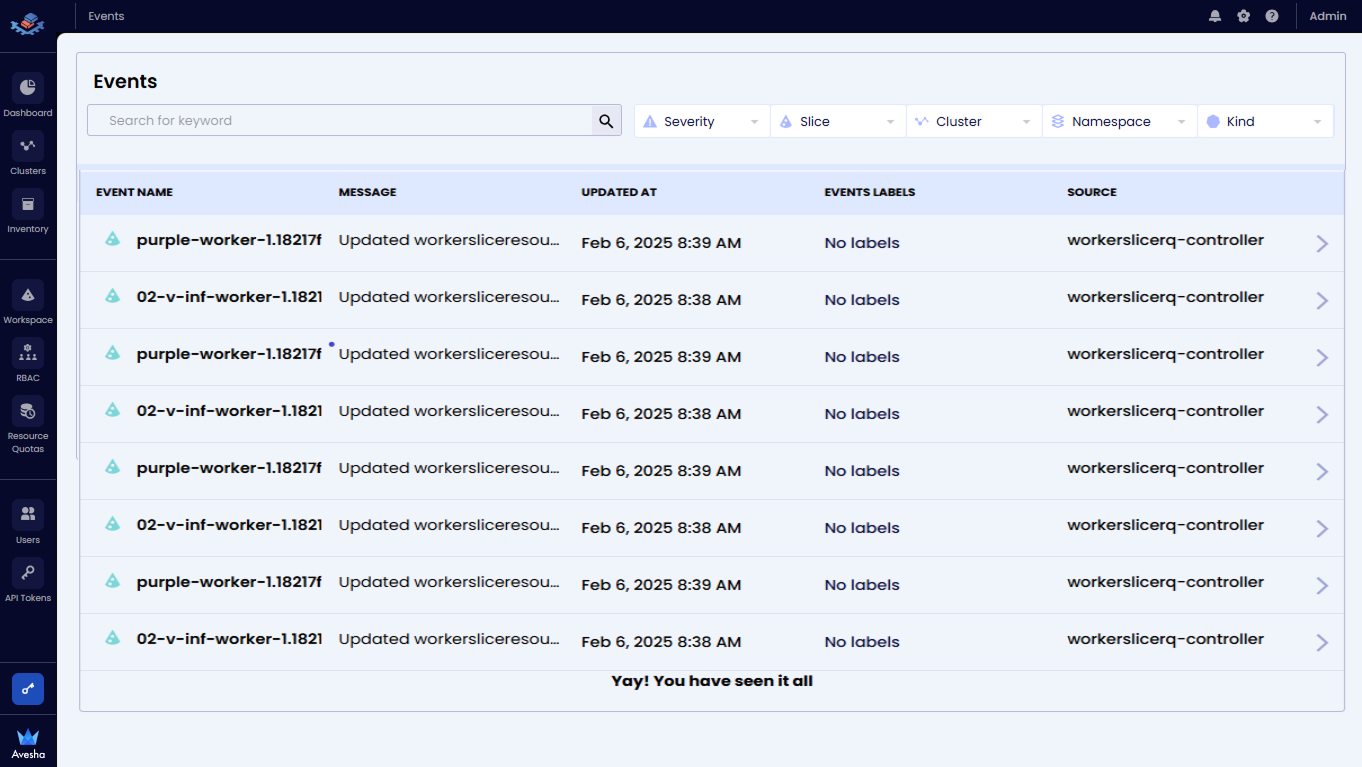Go to Inventory in sidebar
Viewport: 1362px width, 767px height.
click(x=28, y=204)
